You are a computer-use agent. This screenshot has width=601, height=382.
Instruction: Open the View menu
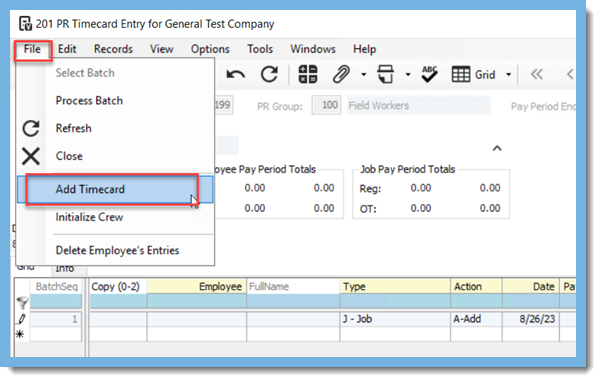coord(161,49)
